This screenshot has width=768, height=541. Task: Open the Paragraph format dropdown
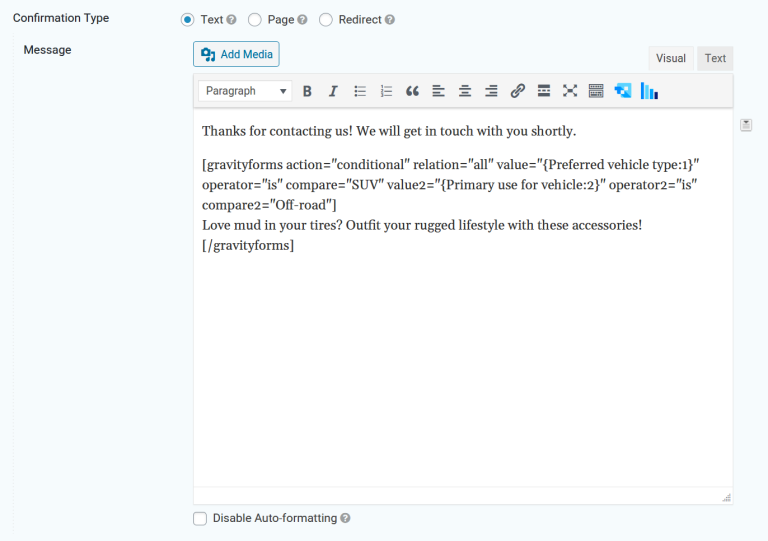point(245,91)
